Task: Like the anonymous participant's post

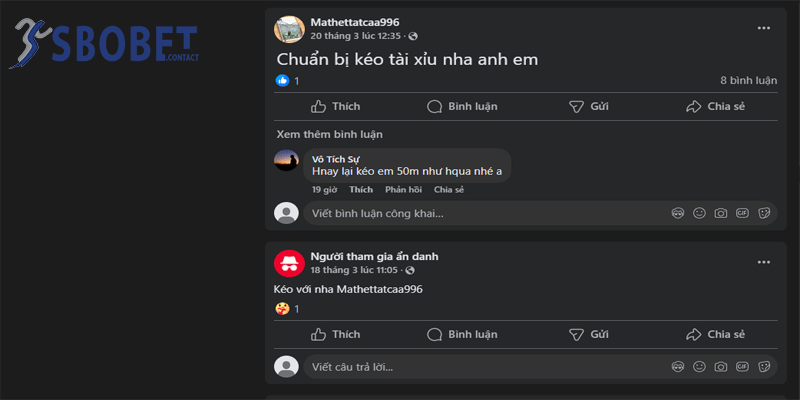Action: [335, 334]
